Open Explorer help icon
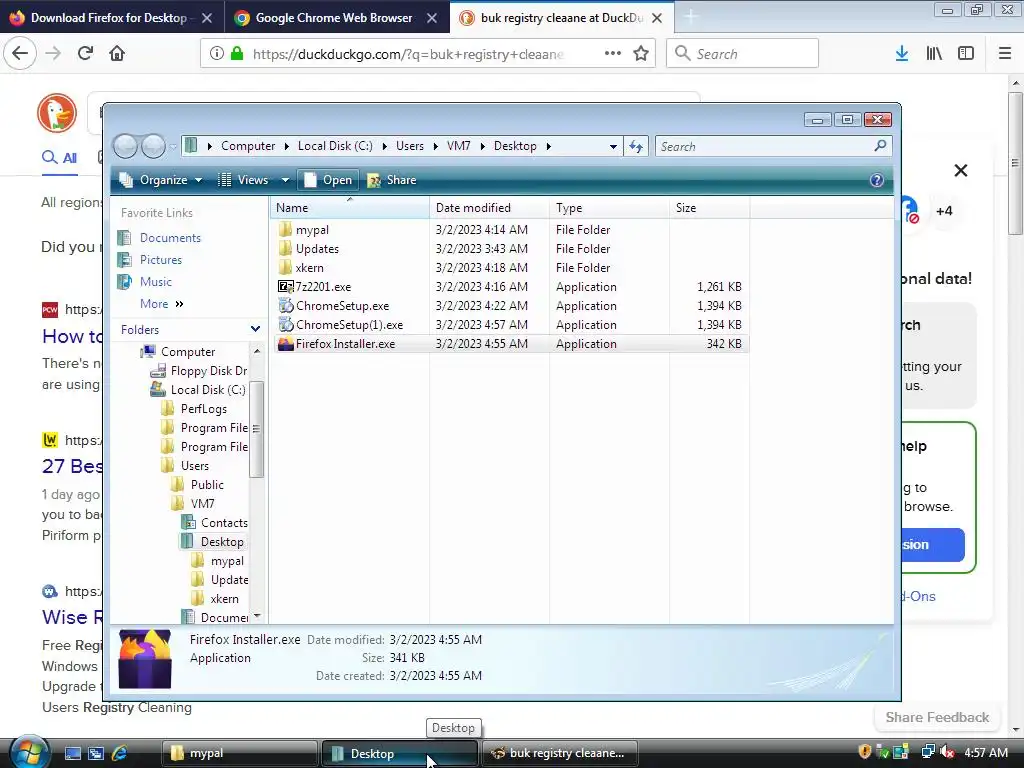Screen dimensions: 1024x768 876,180
